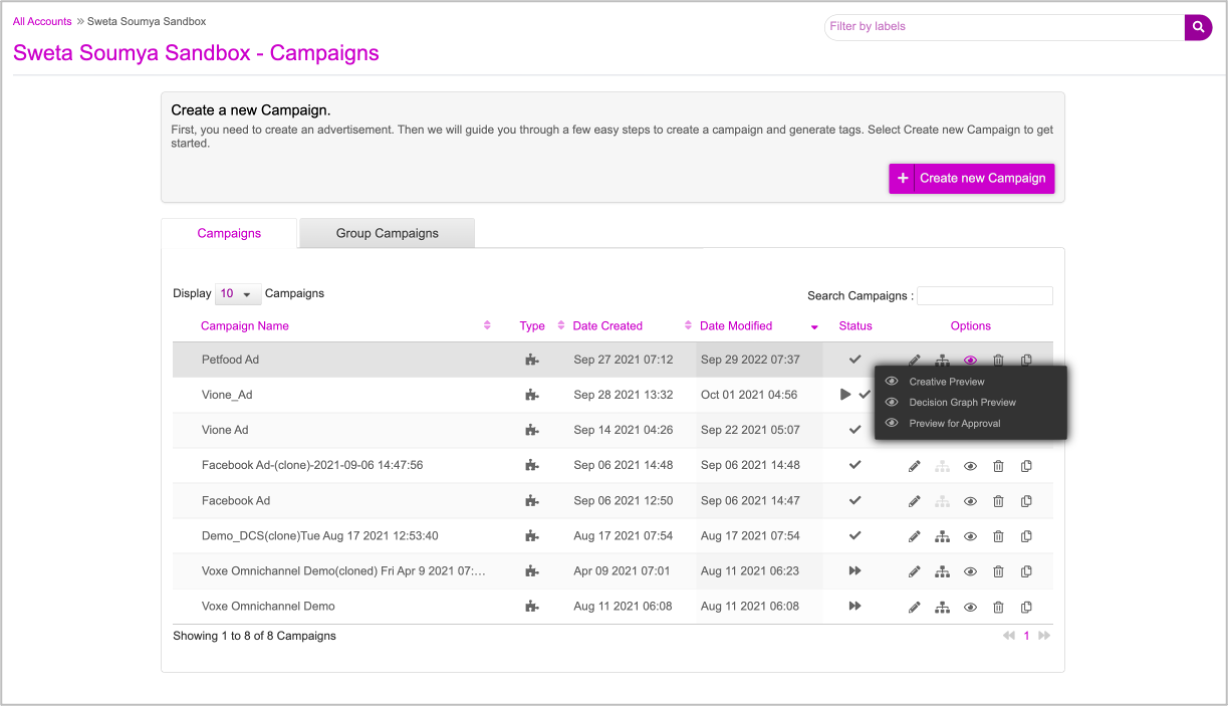Choose Preview for Approval menu item
Screen dimensions: 1228x706
click(x=954, y=423)
